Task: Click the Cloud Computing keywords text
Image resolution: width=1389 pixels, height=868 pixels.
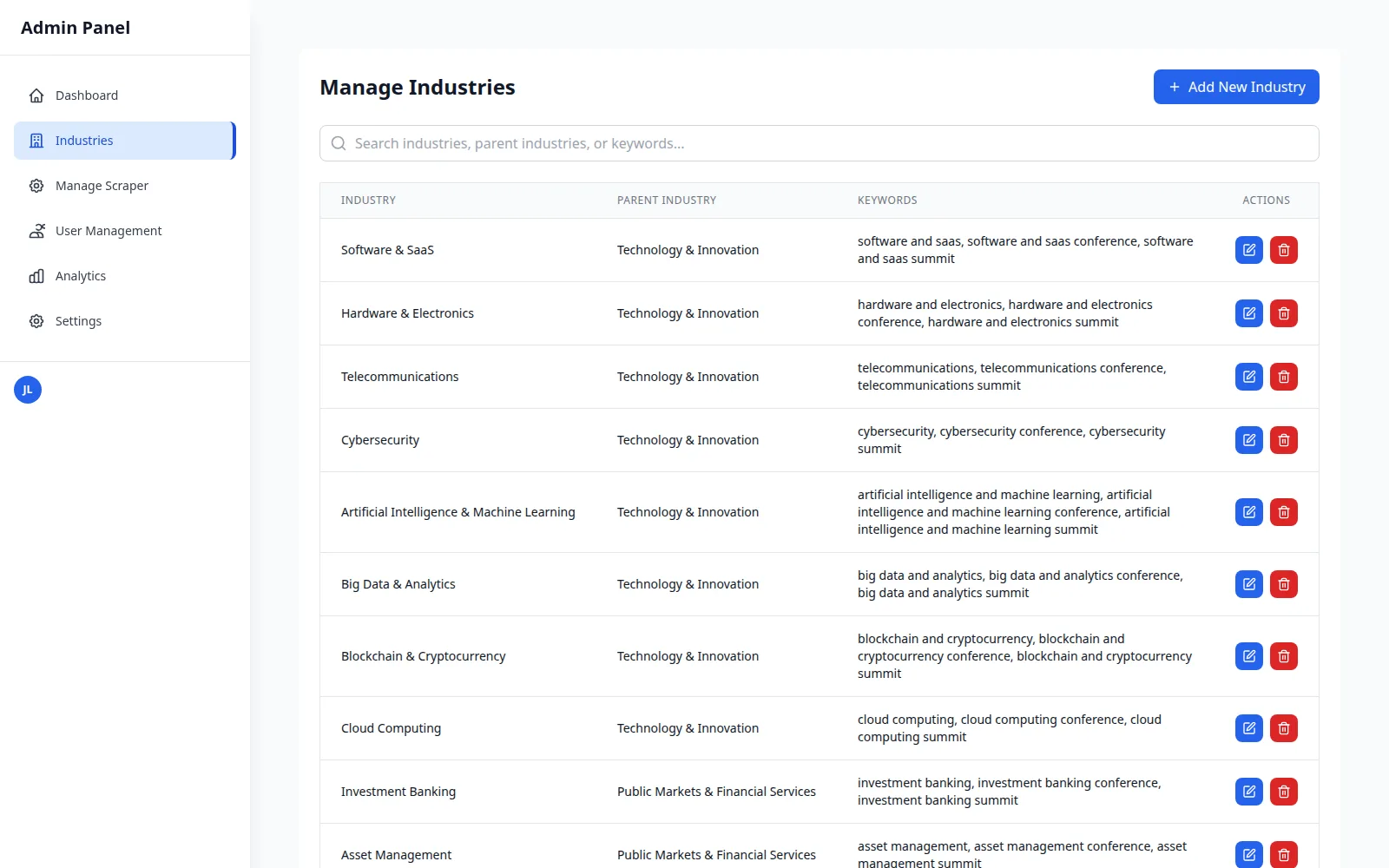Action: [1010, 728]
